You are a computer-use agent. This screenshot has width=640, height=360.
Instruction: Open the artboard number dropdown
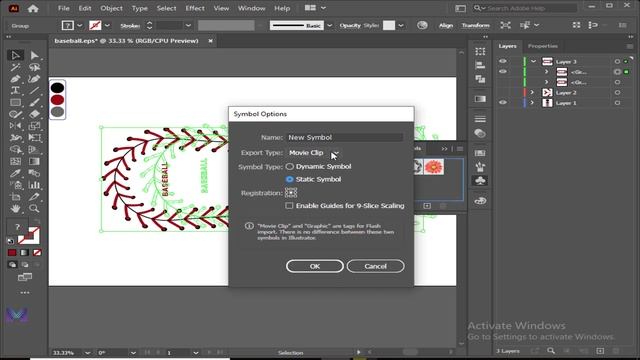point(196,353)
